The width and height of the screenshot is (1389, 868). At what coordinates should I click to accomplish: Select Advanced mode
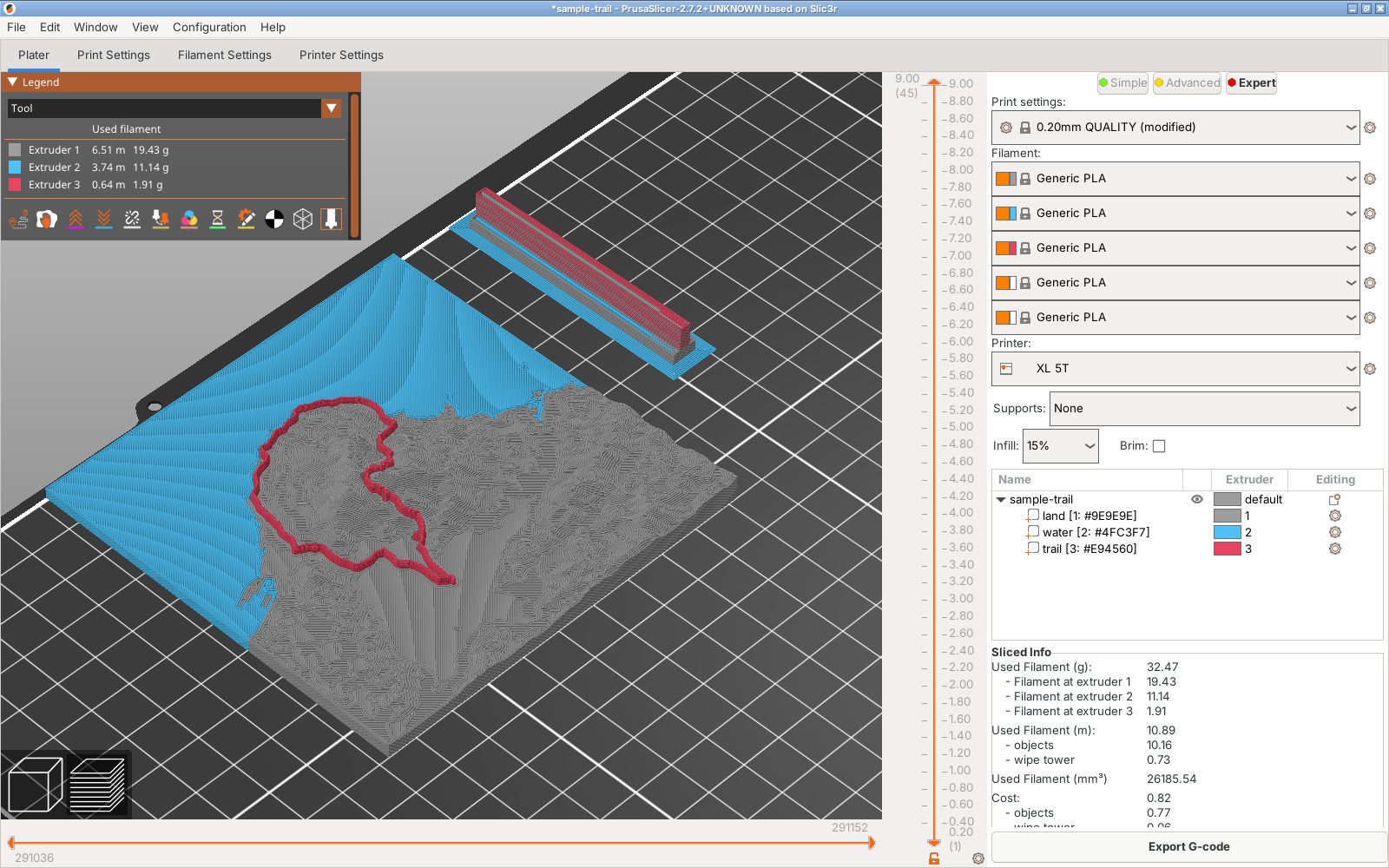click(x=1187, y=83)
